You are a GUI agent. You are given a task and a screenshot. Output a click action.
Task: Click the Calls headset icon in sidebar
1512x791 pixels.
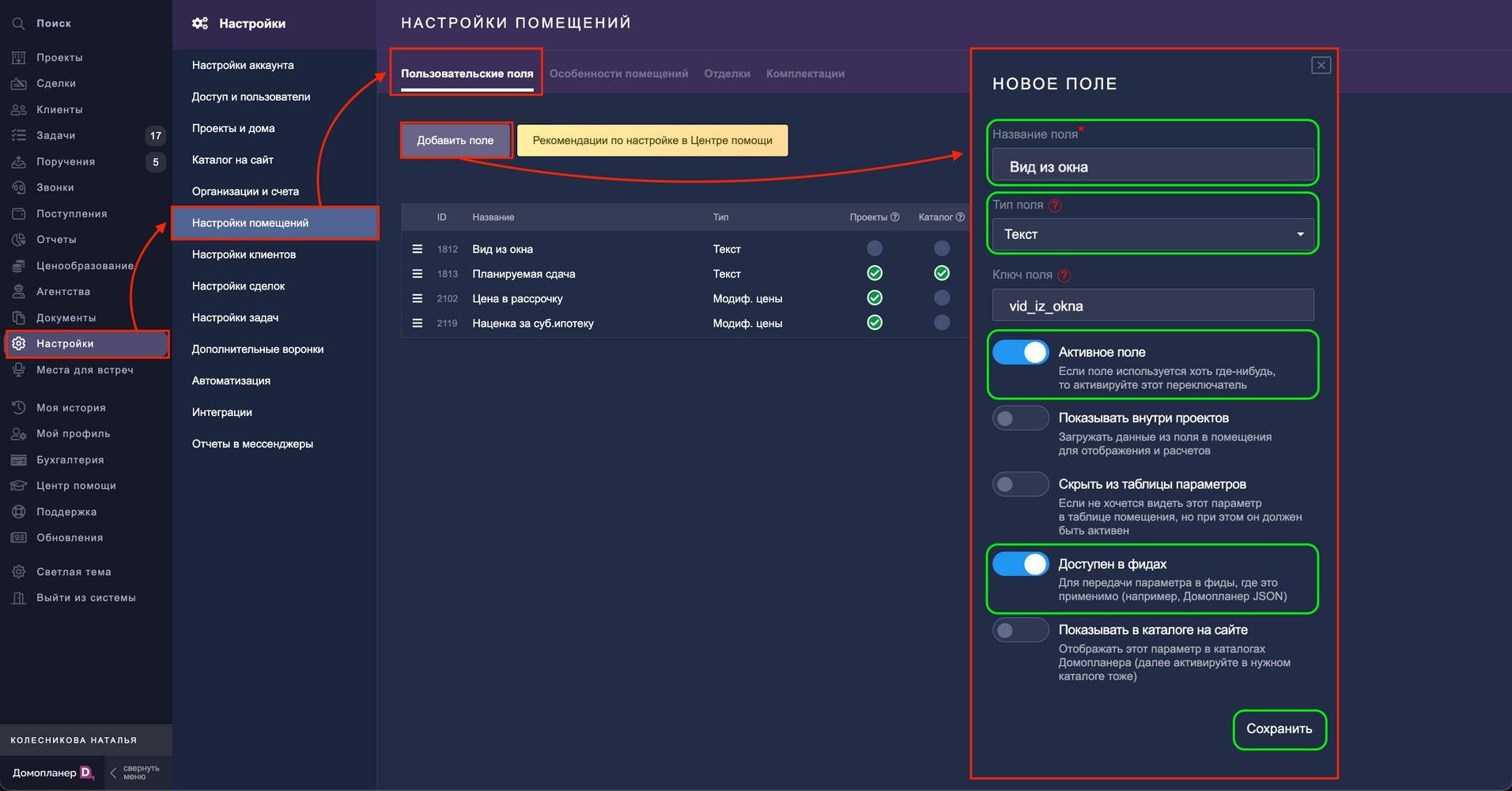click(19, 187)
